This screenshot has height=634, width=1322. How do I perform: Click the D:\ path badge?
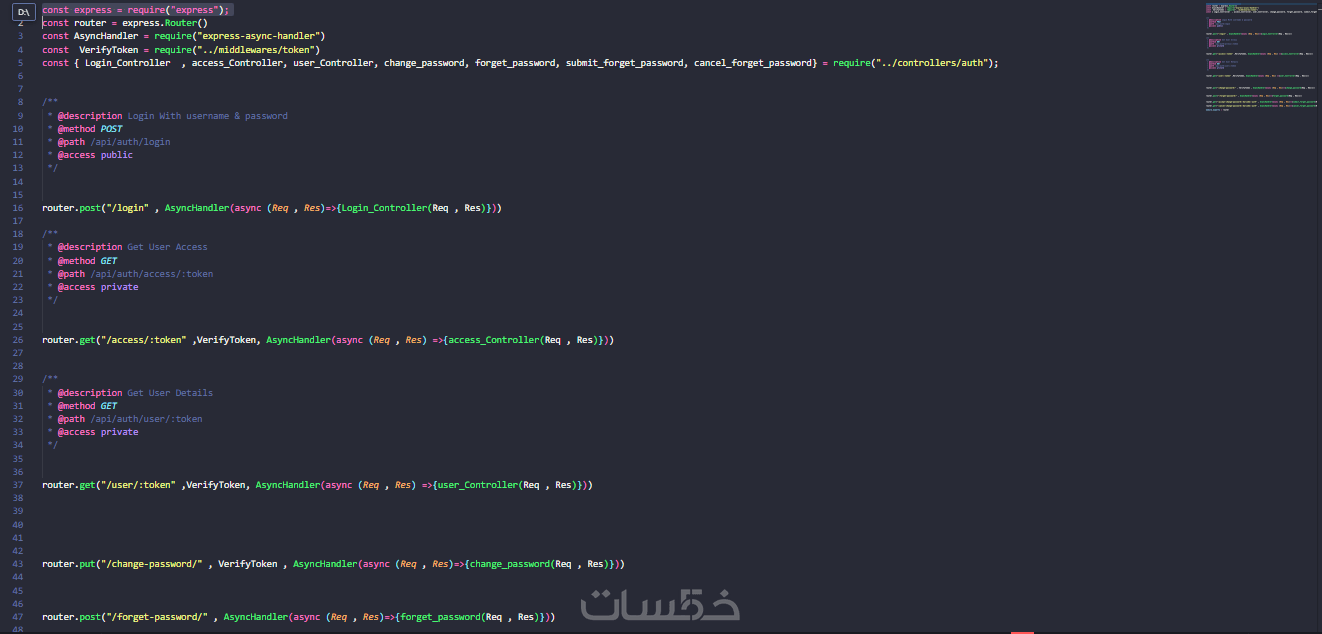coord(22,10)
